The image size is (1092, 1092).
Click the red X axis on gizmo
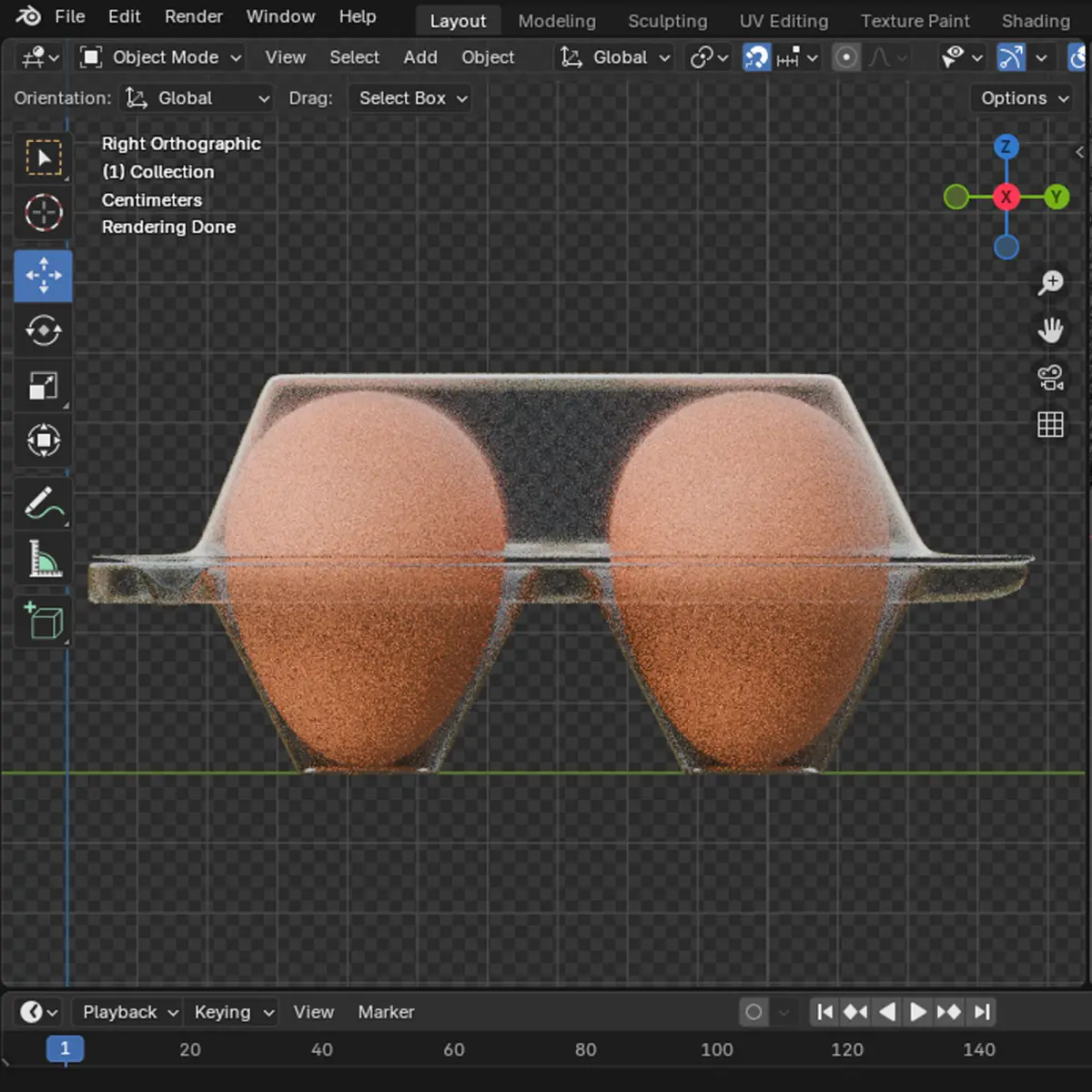[1006, 197]
